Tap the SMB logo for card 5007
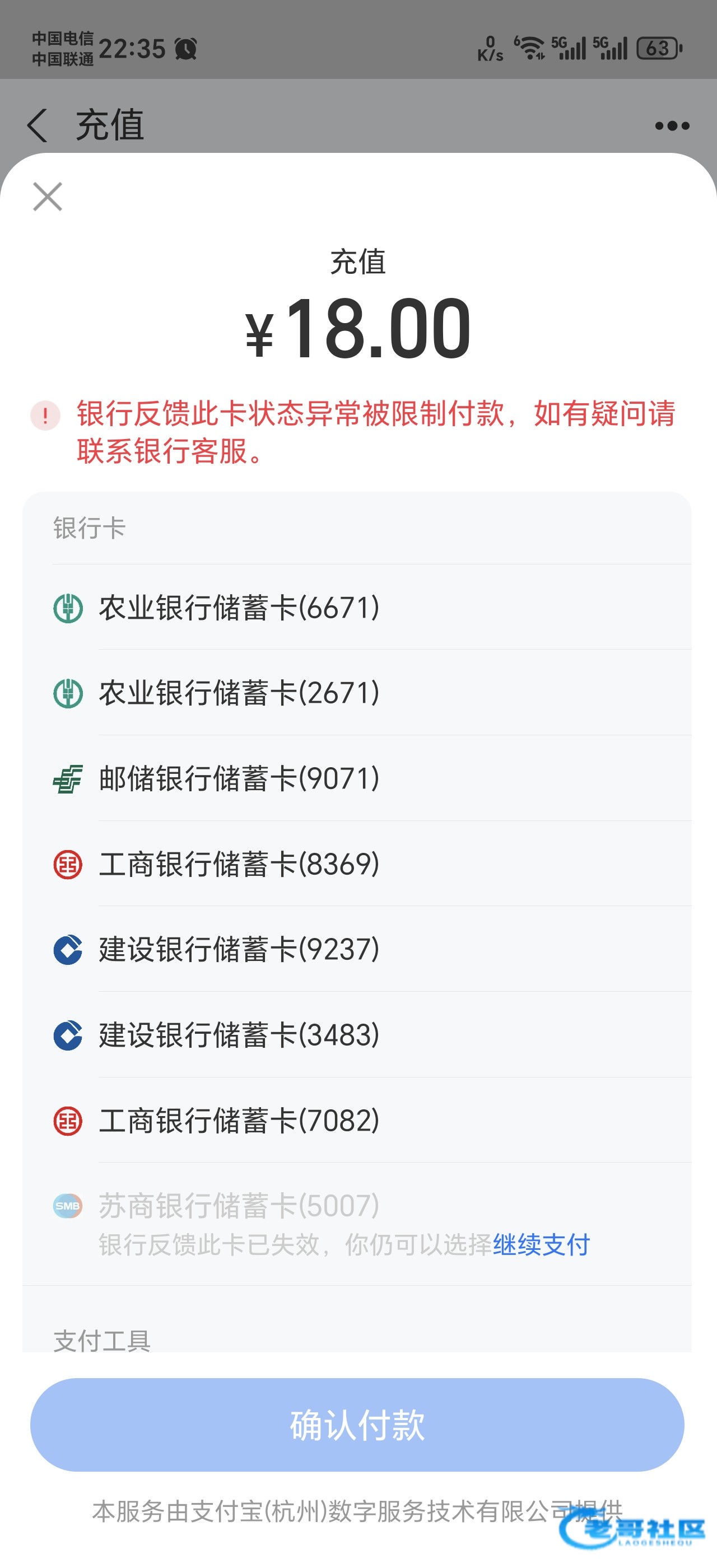The width and height of the screenshot is (717, 1568). [68, 1206]
